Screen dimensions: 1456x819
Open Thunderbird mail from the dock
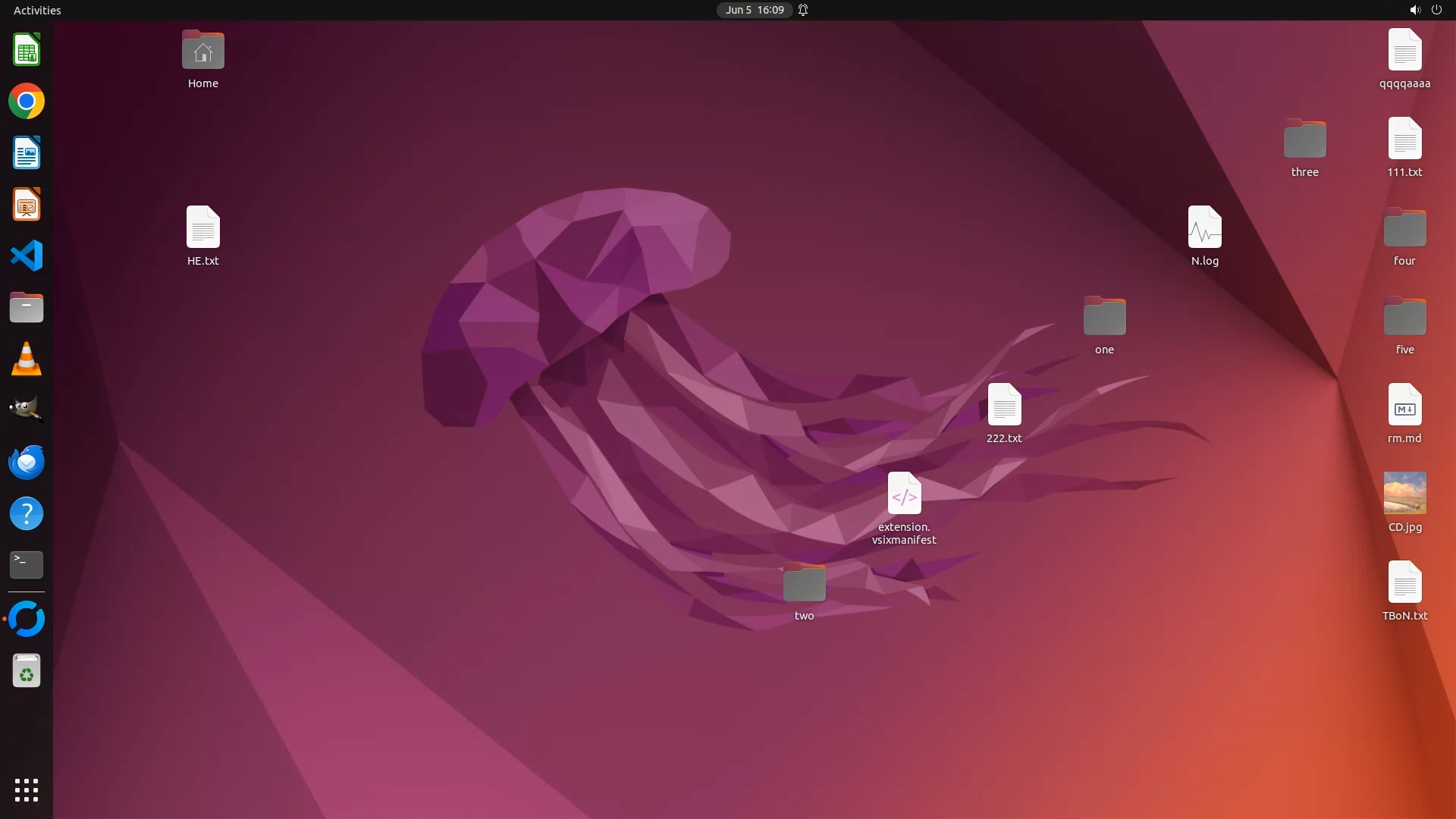tap(27, 462)
